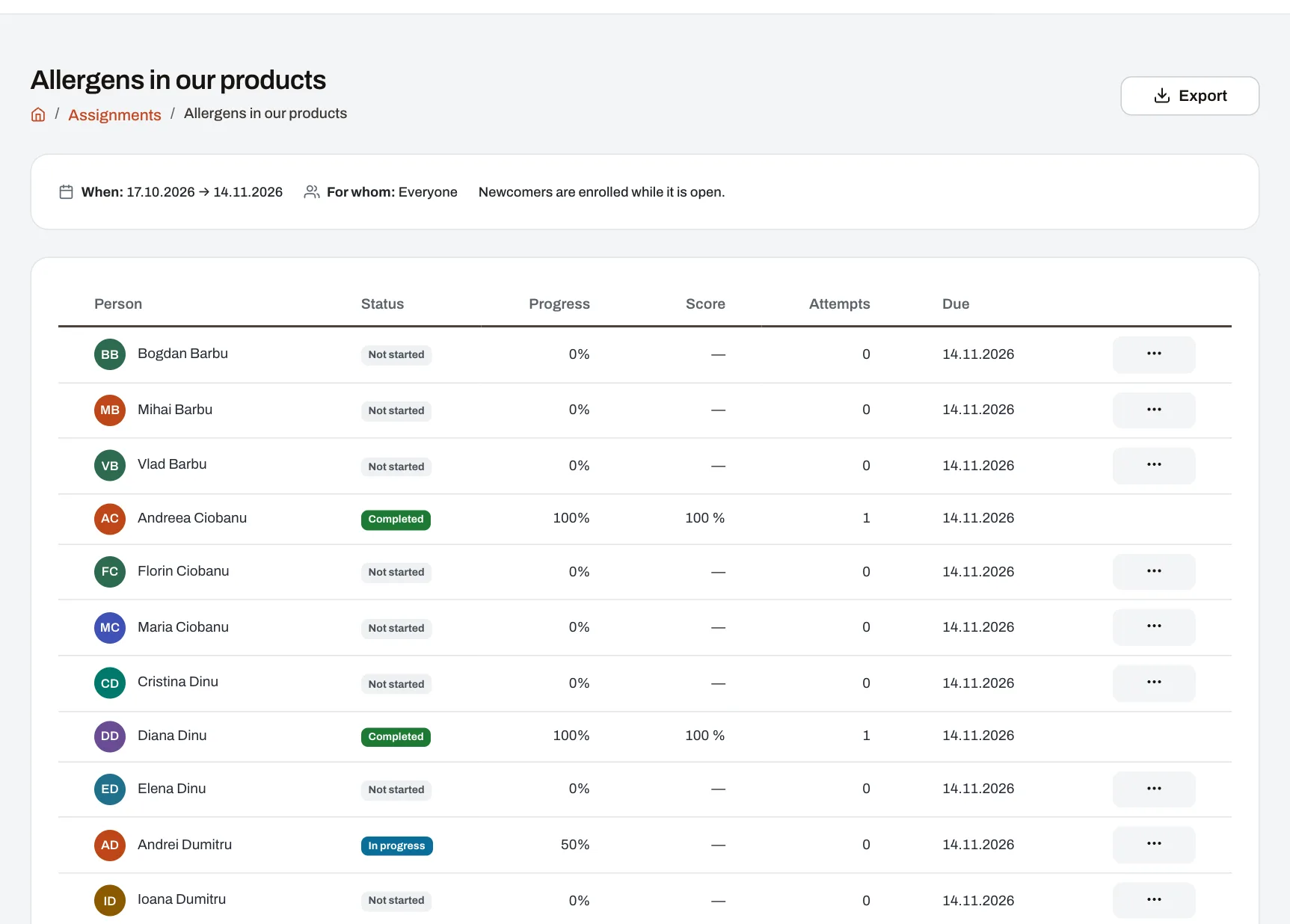Click the 50% progress value for Andrei Dumitru
This screenshot has width=1290, height=924.
575,845
